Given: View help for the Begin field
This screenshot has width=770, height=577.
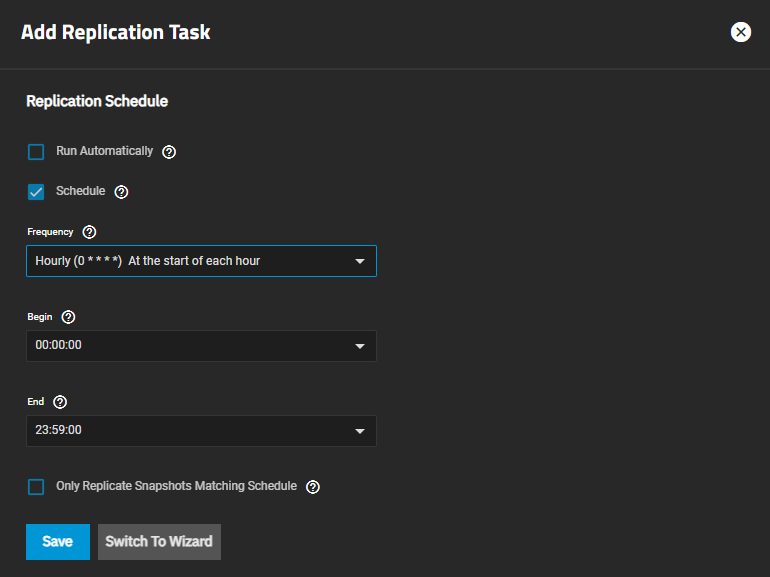Looking at the screenshot, I should pyautogui.click(x=68, y=317).
